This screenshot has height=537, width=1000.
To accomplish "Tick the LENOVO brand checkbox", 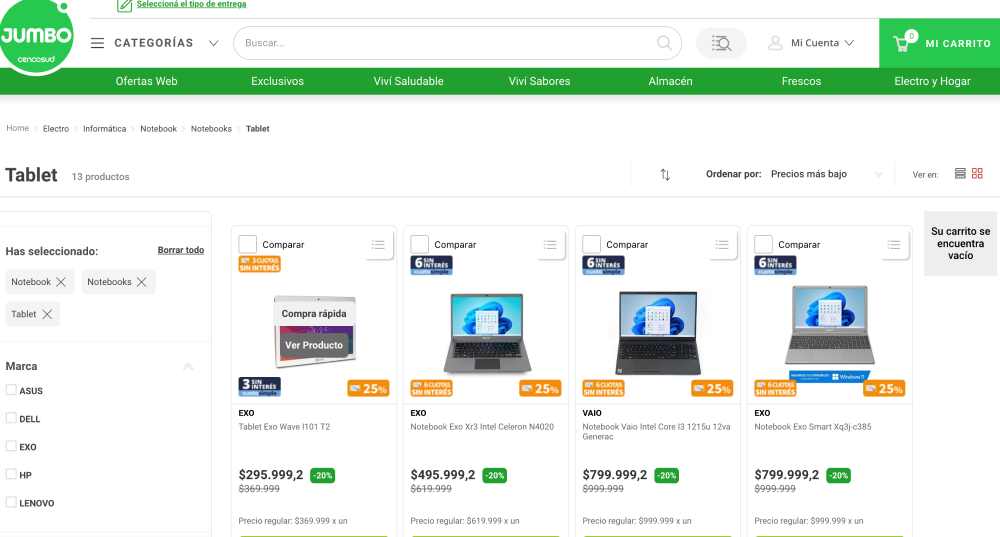I will (x=11, y=502).
